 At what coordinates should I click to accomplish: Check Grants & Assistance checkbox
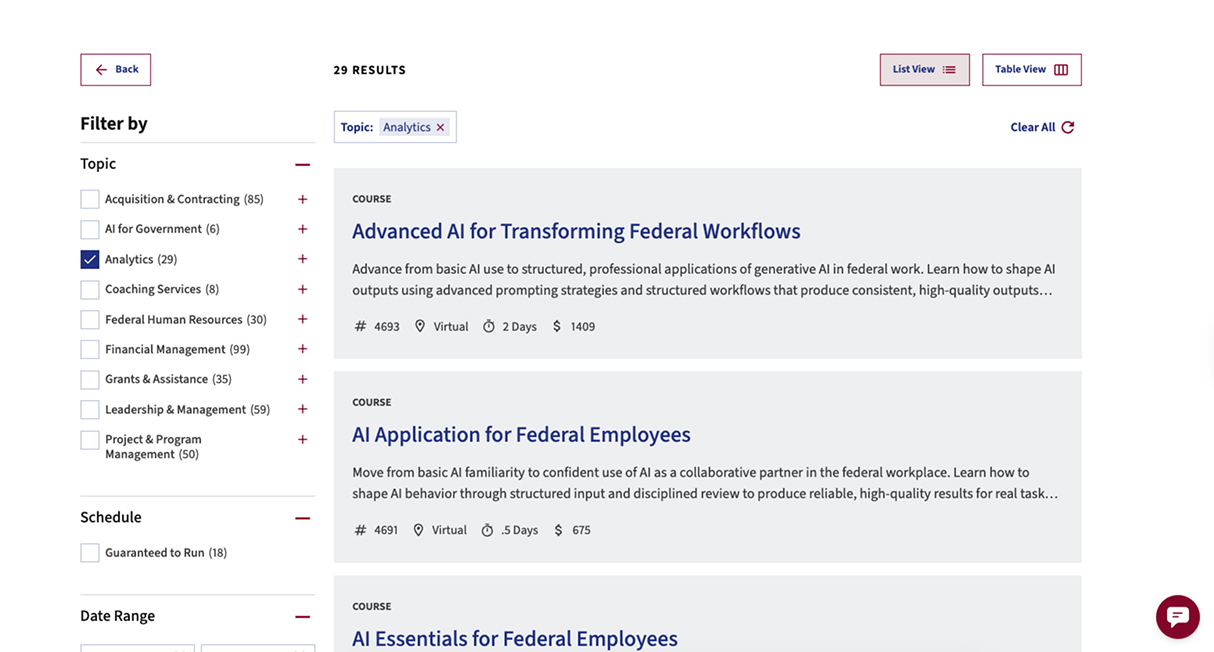(90, 380)
